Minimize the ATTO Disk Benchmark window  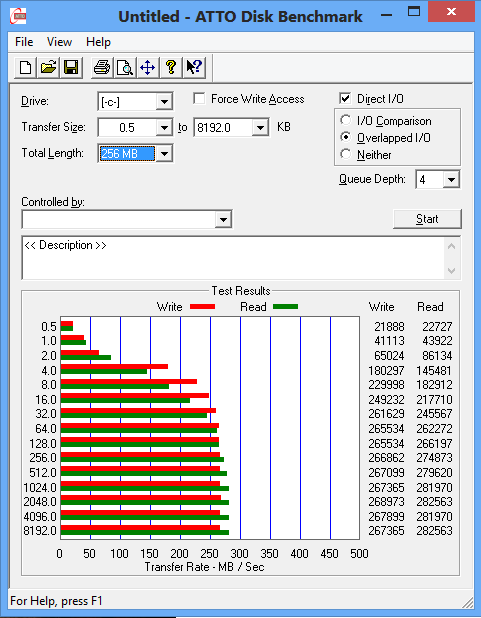point(387,13)
